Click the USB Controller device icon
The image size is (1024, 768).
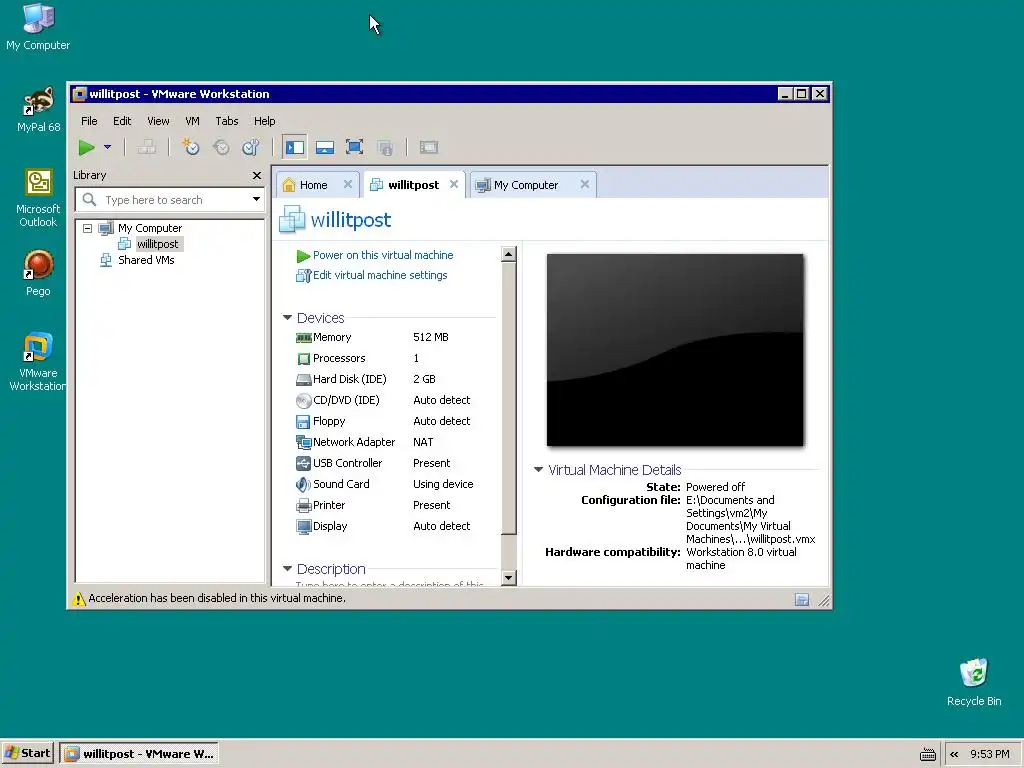[x=304, y=464]
